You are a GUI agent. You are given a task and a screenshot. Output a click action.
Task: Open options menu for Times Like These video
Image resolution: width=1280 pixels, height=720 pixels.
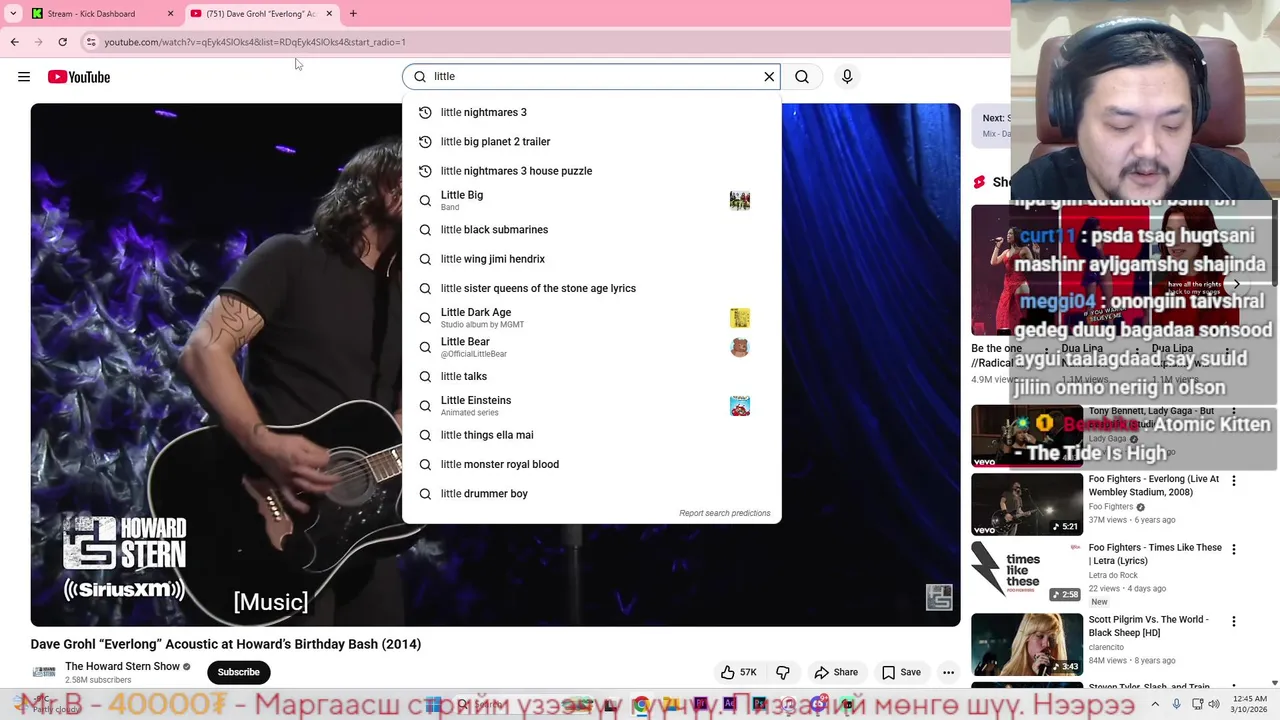tap(1233, 550)
